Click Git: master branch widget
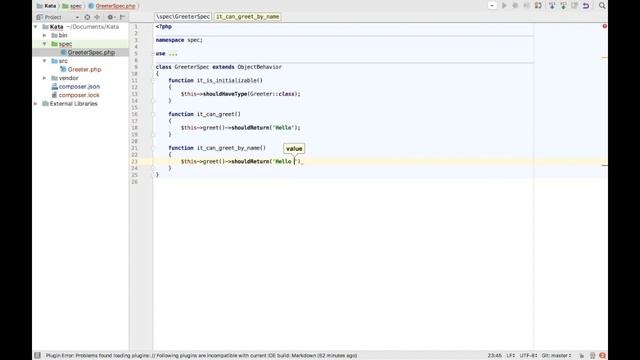Viewport: 640px width, 360px height. tap(556, 356)
